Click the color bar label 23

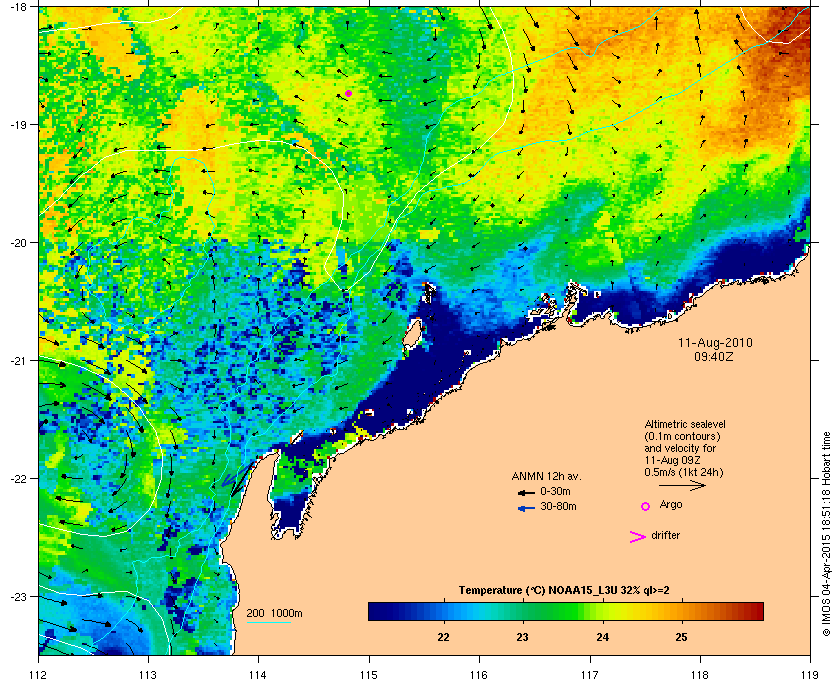[522, 637]
